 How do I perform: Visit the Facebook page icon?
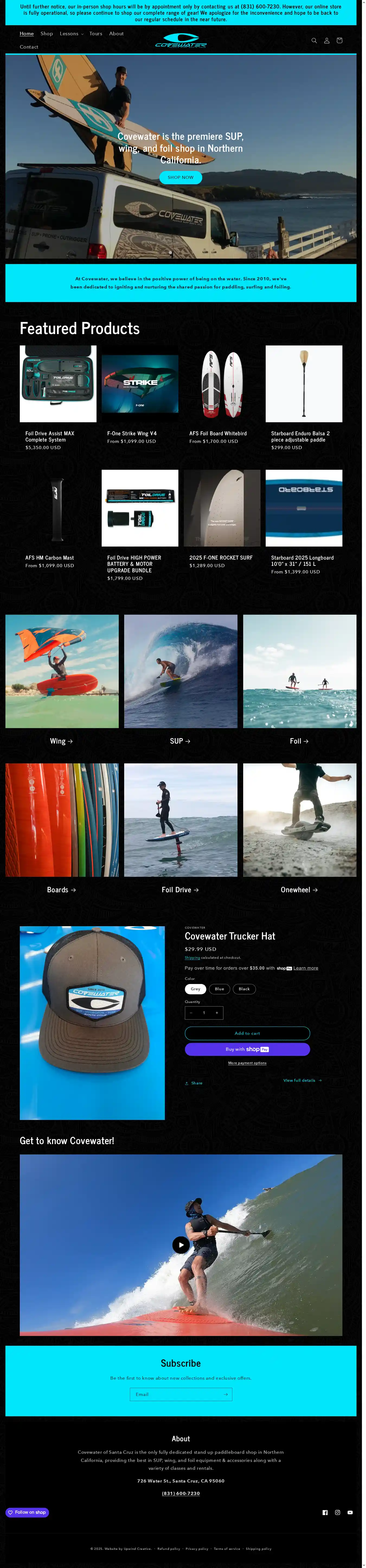pos(325,1512)
